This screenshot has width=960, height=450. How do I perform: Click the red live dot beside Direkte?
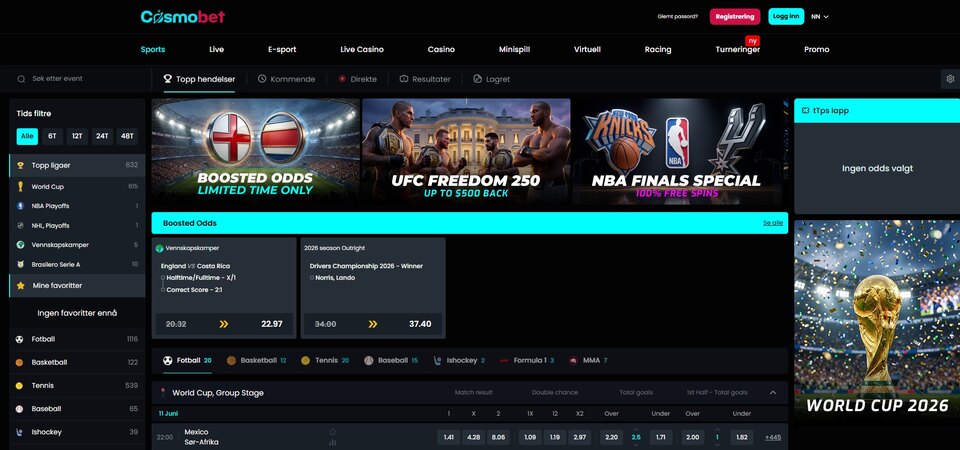click(x=342, y=79)
